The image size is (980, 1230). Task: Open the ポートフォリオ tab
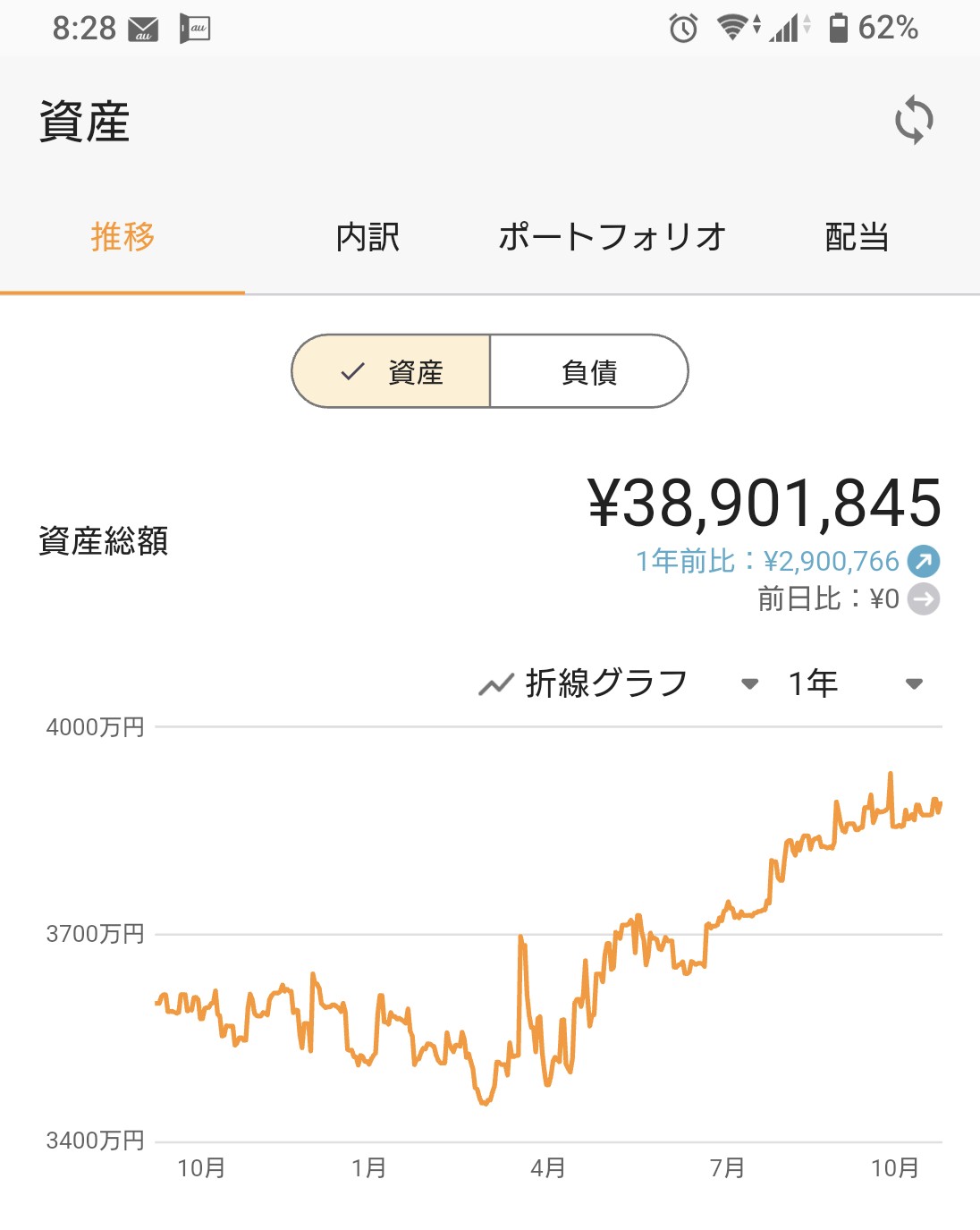point(612,237)
